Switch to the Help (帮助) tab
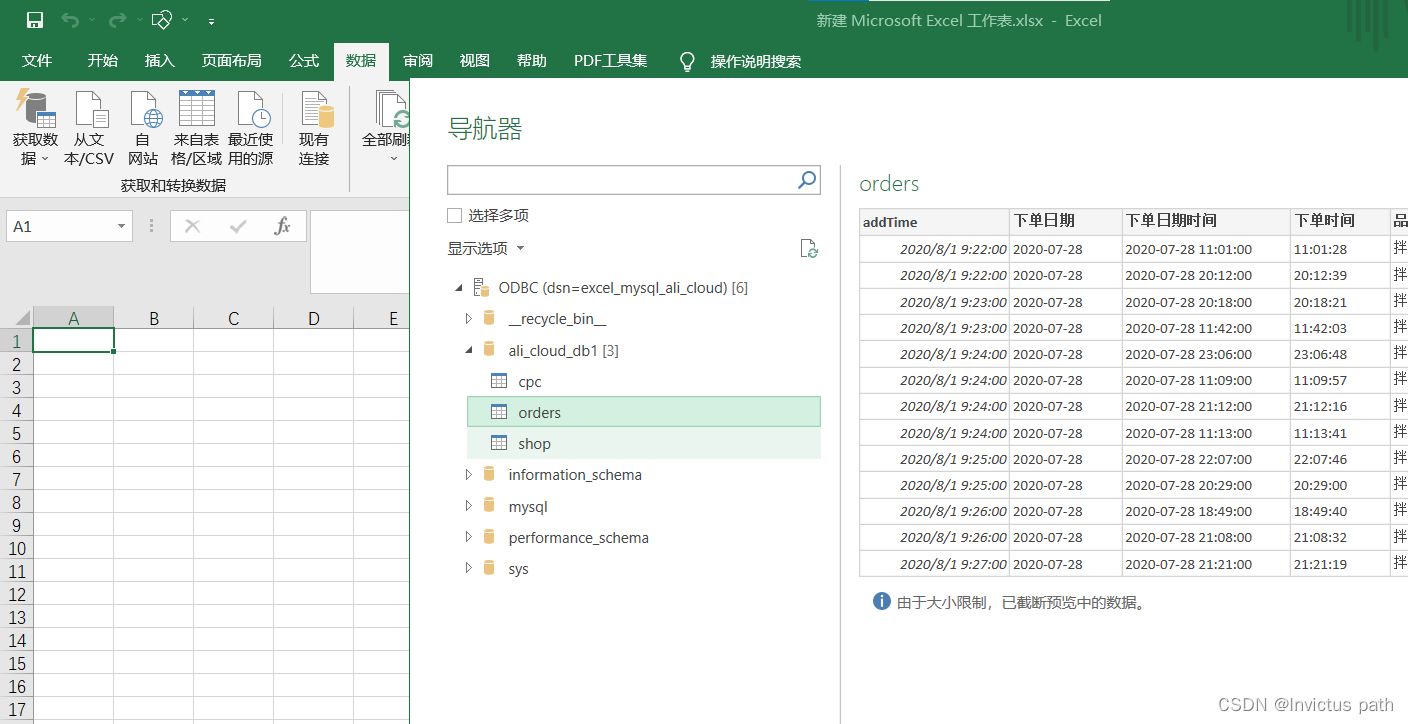 click(x=532, y=61)
